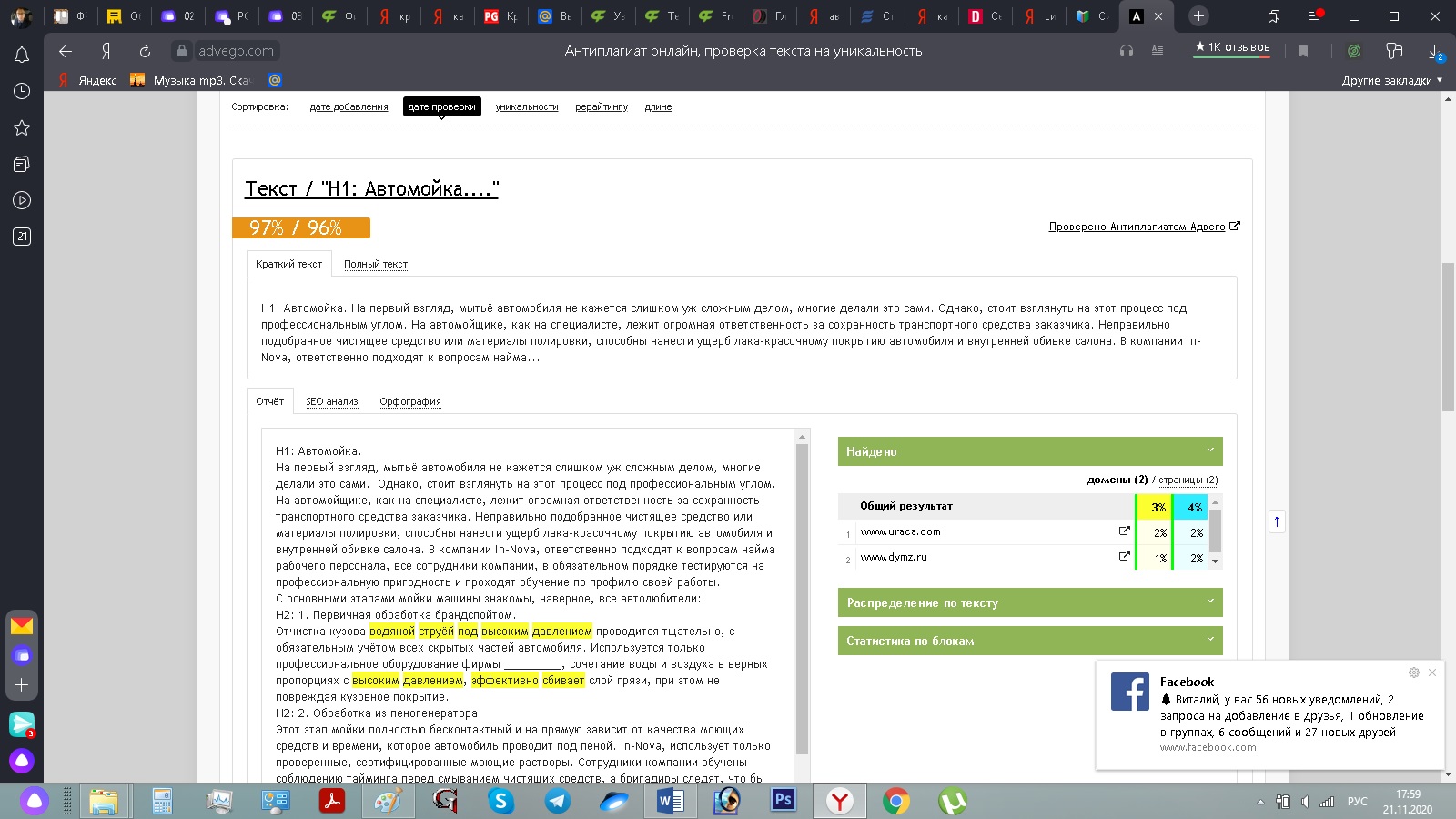
Task: Bookmark this page with the flag icon
Action: click(1303, 51)
